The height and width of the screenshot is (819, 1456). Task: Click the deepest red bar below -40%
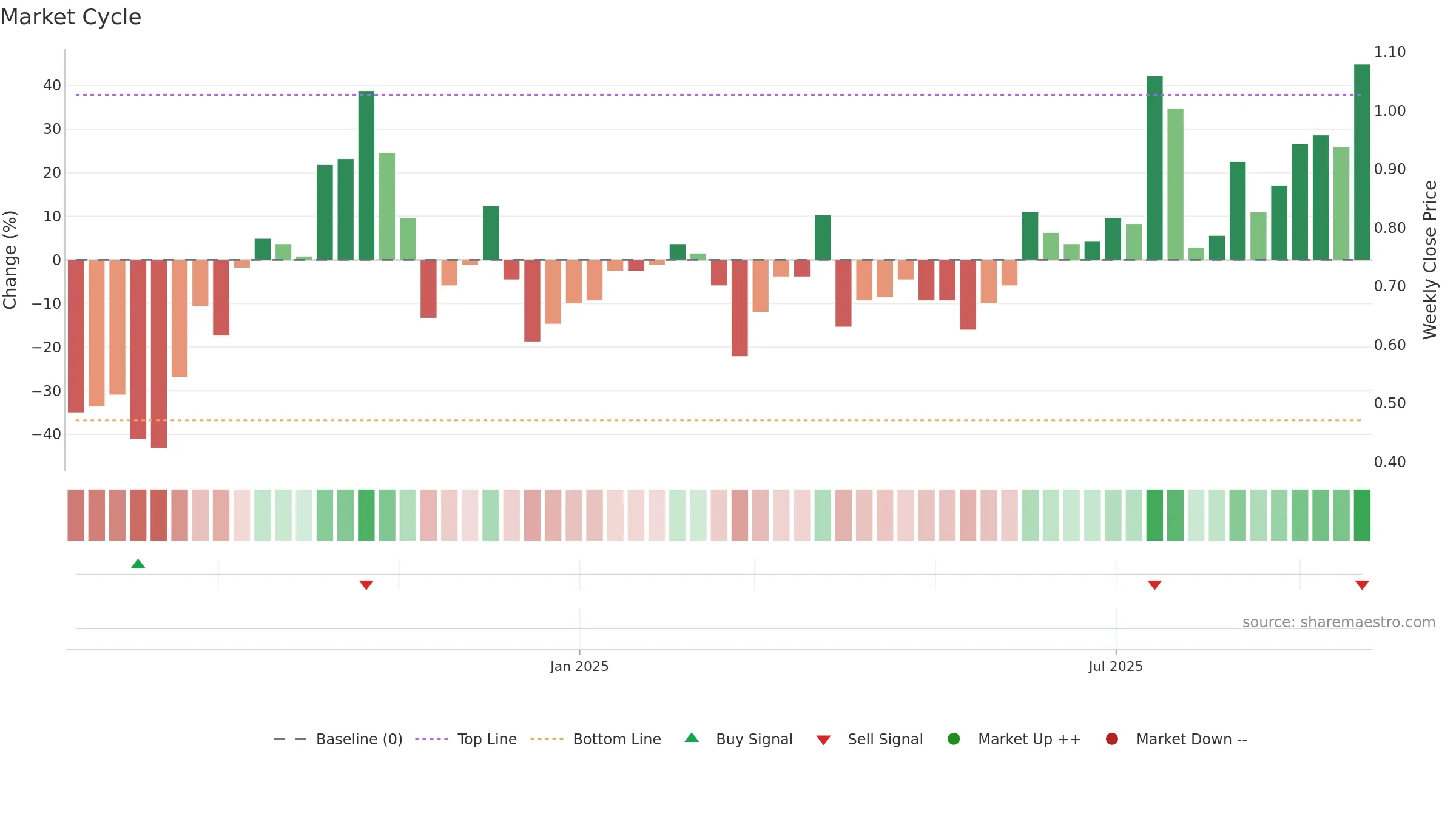[159, 354]
